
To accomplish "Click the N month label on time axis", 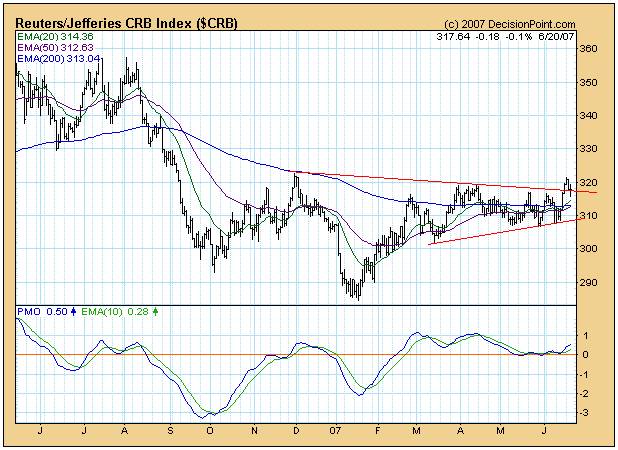I will (x=254, y=431).
